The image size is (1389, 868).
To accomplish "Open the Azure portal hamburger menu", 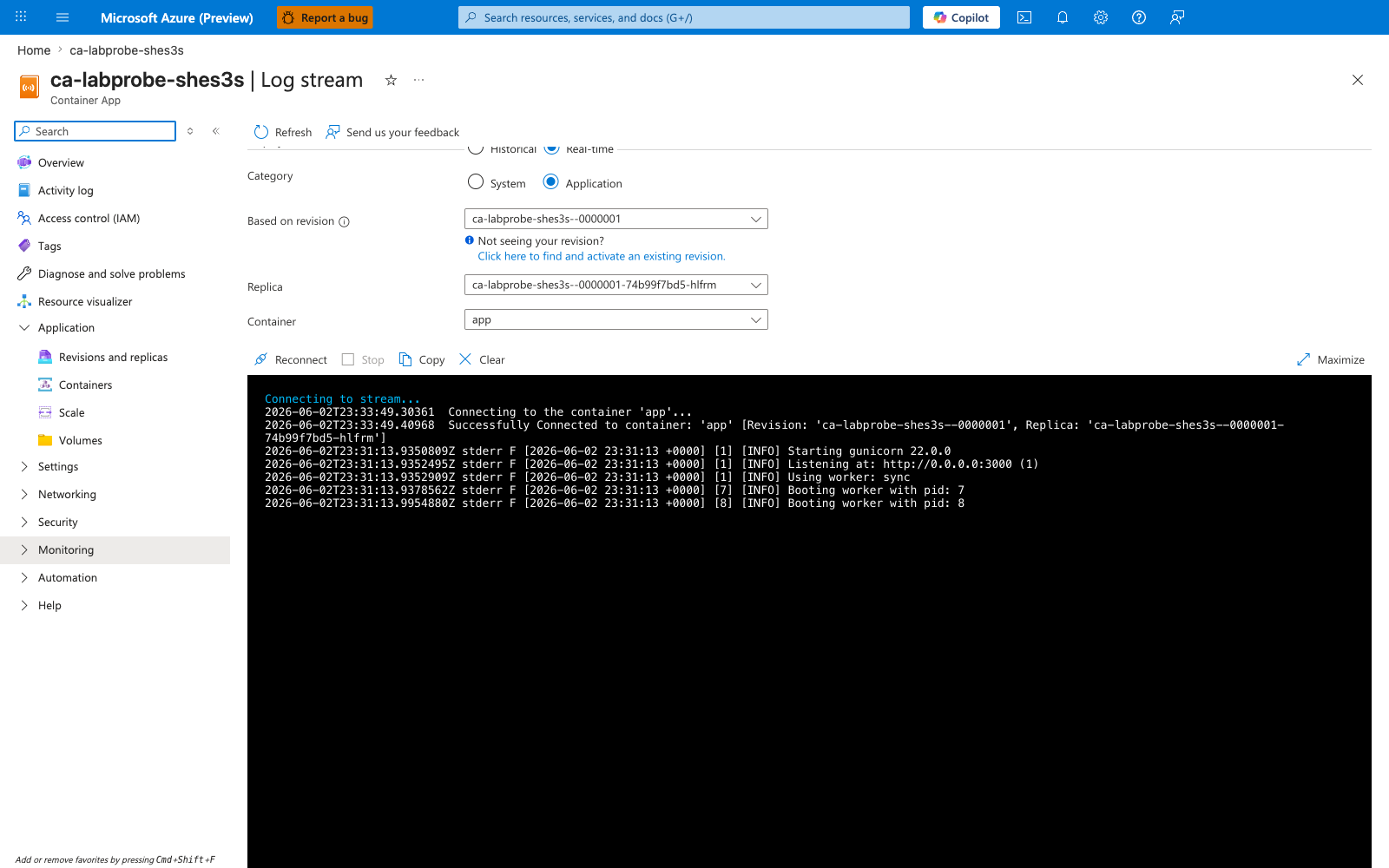I will [63, 17].
